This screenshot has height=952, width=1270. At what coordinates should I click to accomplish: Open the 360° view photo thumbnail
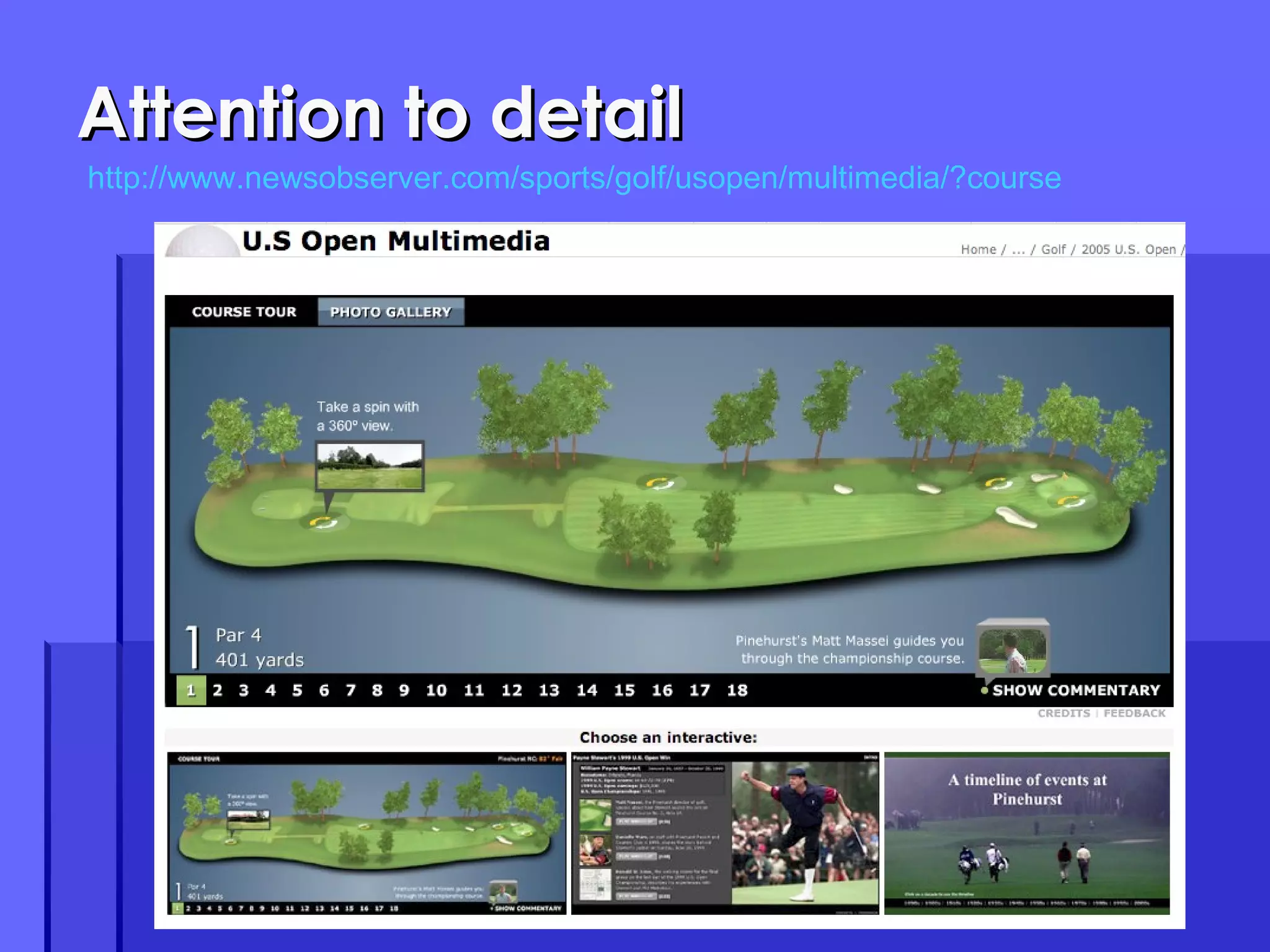tap(370, 466)
